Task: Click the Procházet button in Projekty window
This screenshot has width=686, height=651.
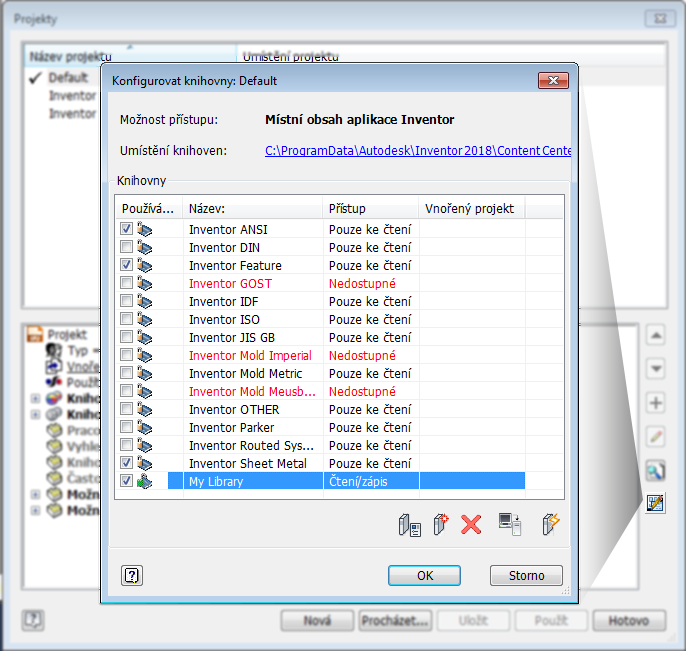Action: click(395, 620)
